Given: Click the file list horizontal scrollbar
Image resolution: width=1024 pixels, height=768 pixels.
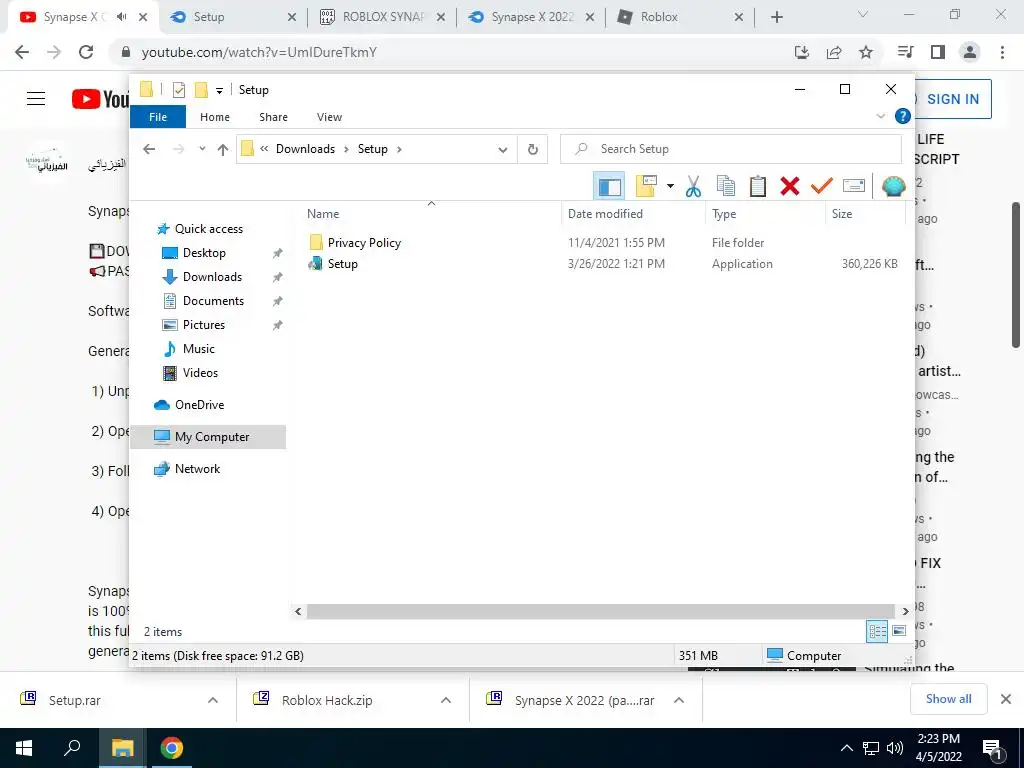Looking at the screenshot, I should 600,611.
